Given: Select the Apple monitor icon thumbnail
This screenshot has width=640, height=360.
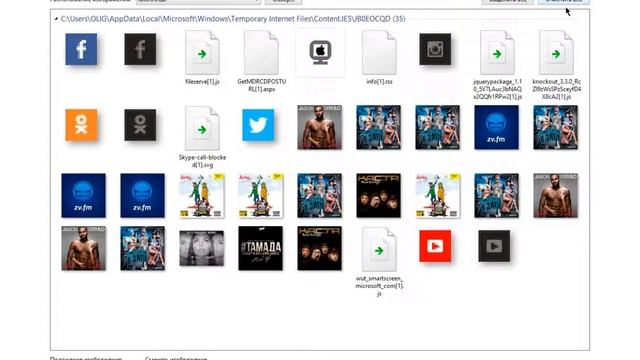Looking at the screenshot, I should tap(320, 52).
